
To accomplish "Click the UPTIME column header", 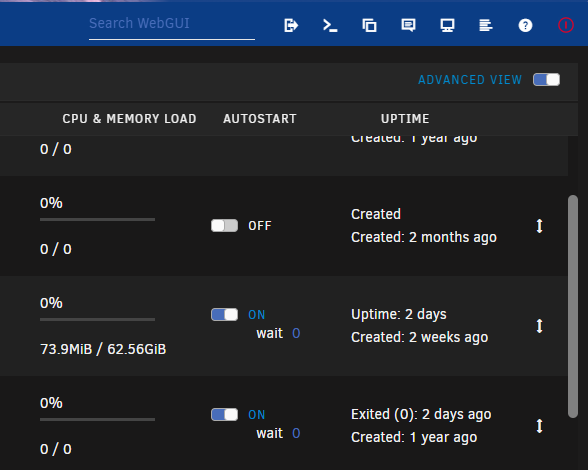I will (x=405, y=119).
